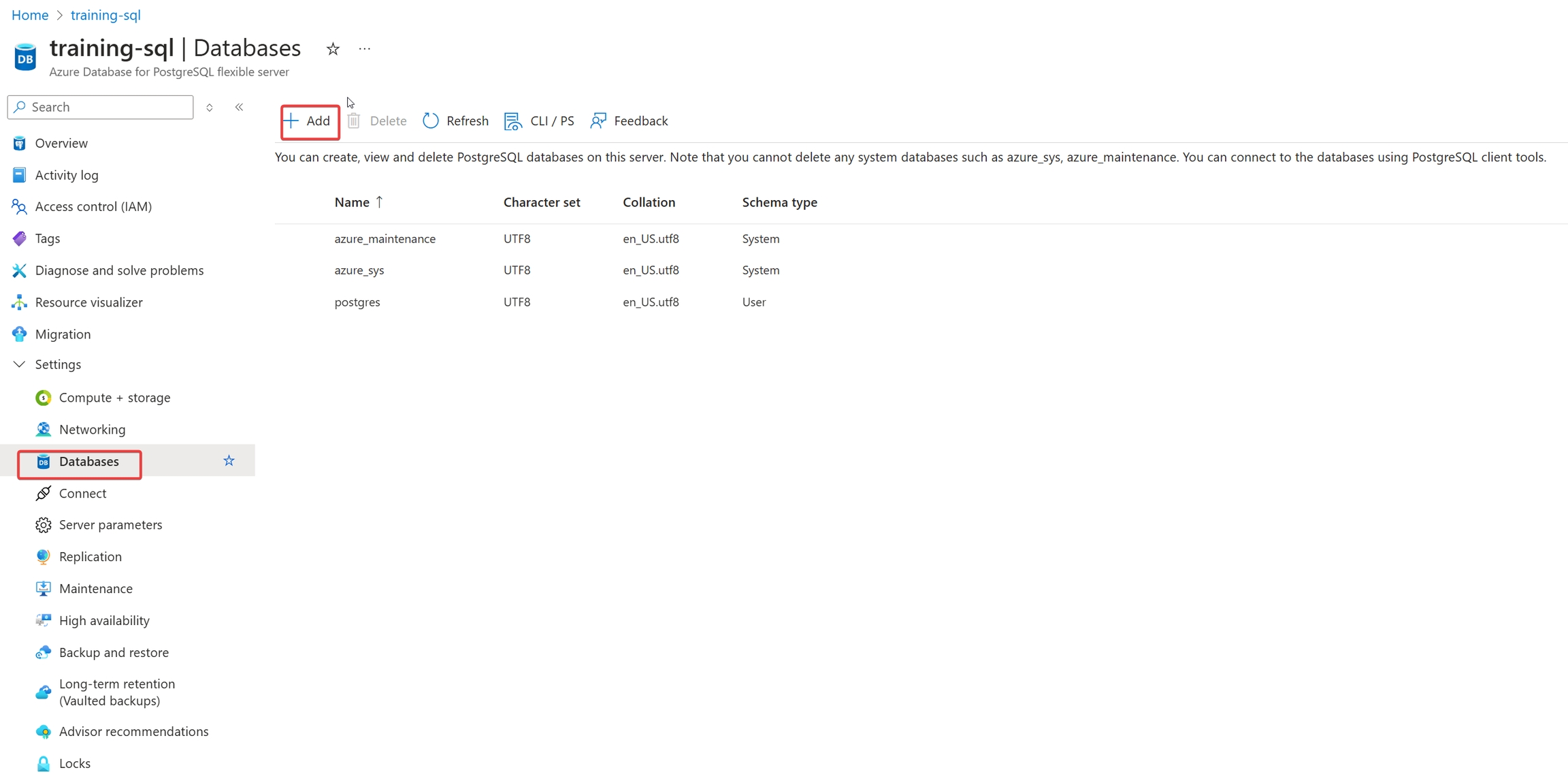The height and width of the screenshot is (783, 1568).
Task: Click the training-sql breadcrumb link
Action: [x=105, y=15]
